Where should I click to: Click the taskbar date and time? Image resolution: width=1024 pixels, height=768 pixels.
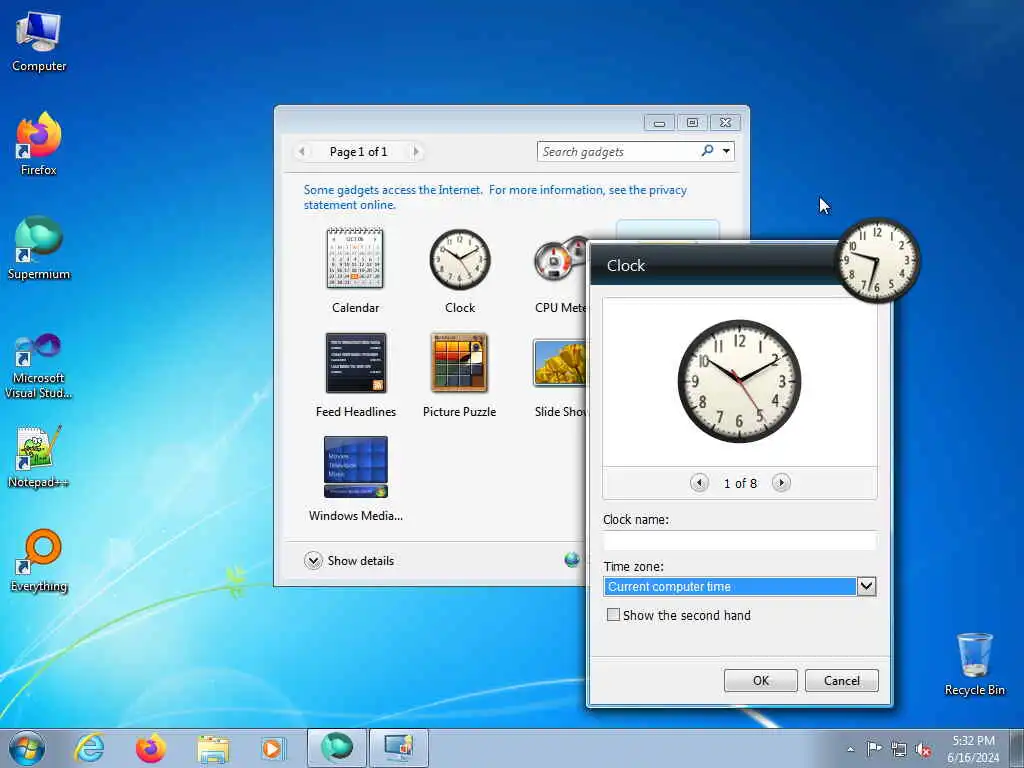(x=973, y=749)
